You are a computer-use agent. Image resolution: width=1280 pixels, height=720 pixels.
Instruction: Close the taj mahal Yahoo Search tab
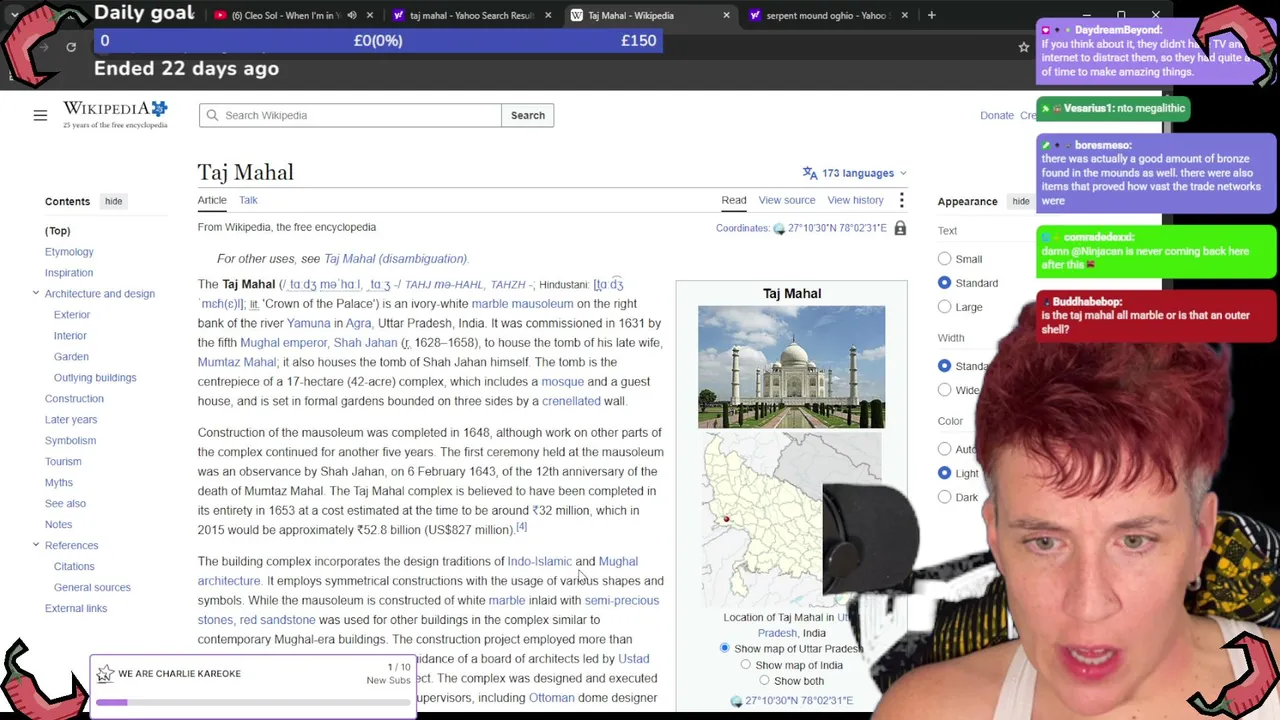548,15
